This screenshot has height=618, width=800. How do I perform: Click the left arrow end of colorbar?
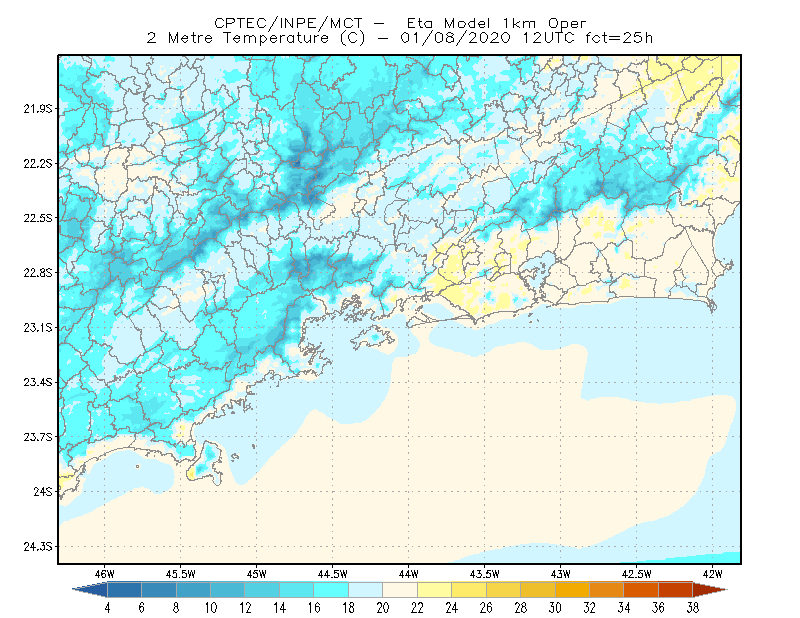point(90,590)
